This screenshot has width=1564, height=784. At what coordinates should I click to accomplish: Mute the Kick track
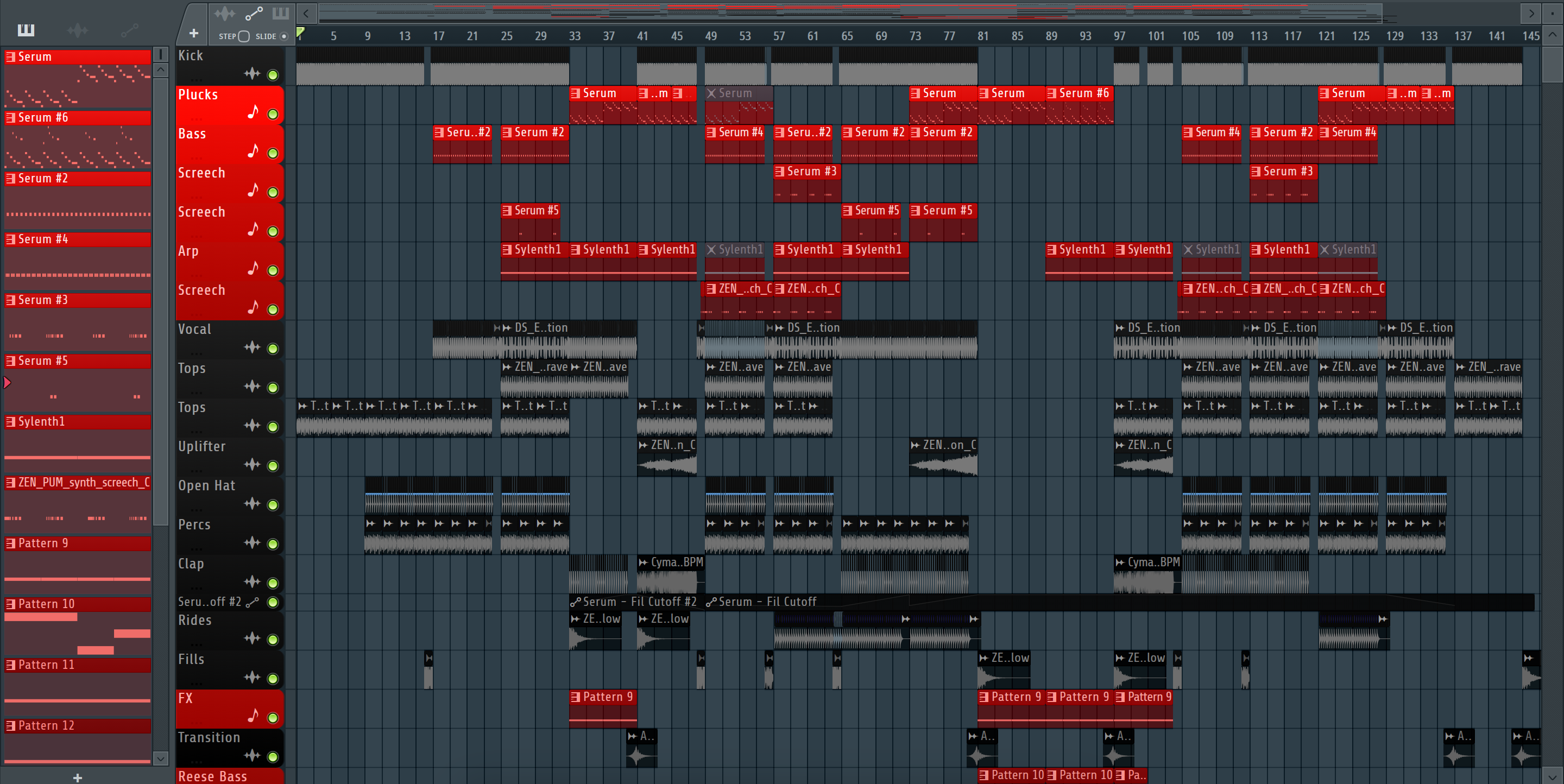tap(273, 75)
